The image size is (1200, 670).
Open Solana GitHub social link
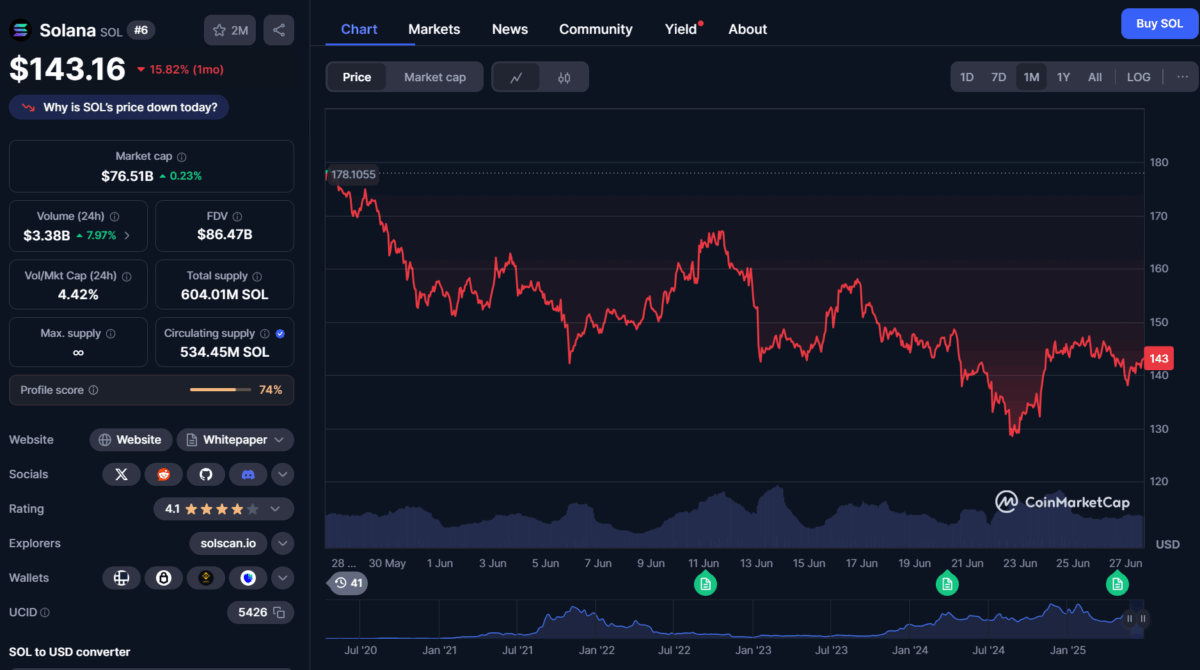(x=205, y=474)
